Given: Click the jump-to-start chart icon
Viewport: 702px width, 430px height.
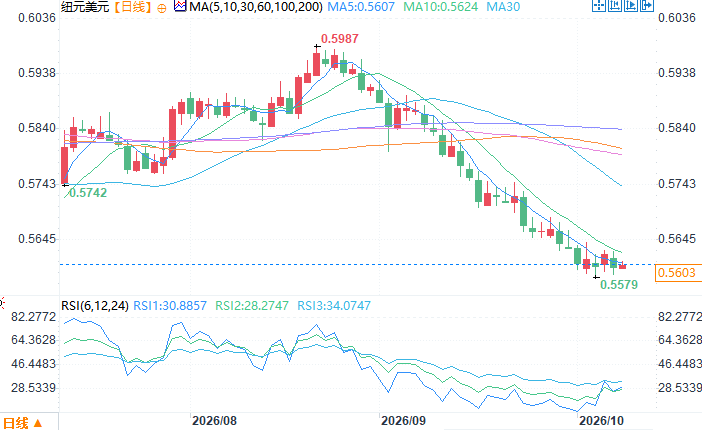Looking at the screenshot, I should 615,6.
